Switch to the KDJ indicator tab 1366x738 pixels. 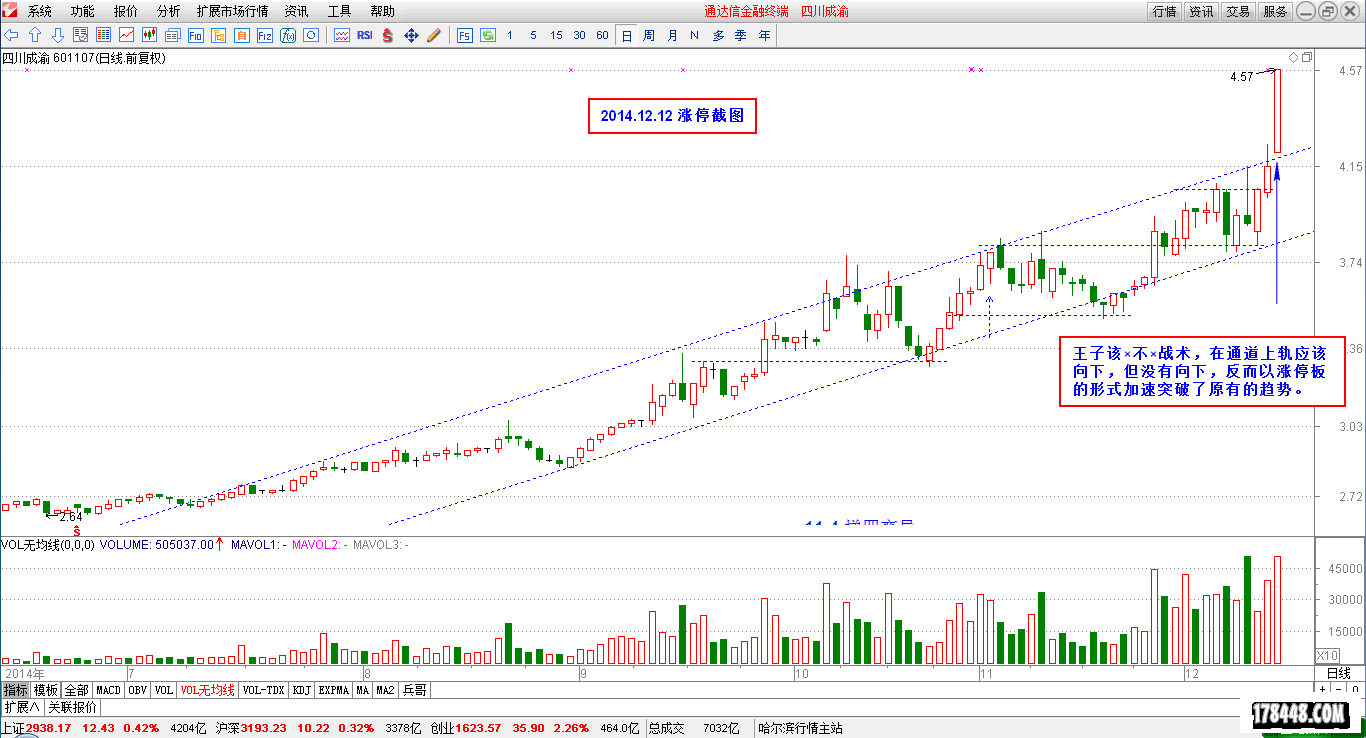pyautogui.click(x=302, y=690)
